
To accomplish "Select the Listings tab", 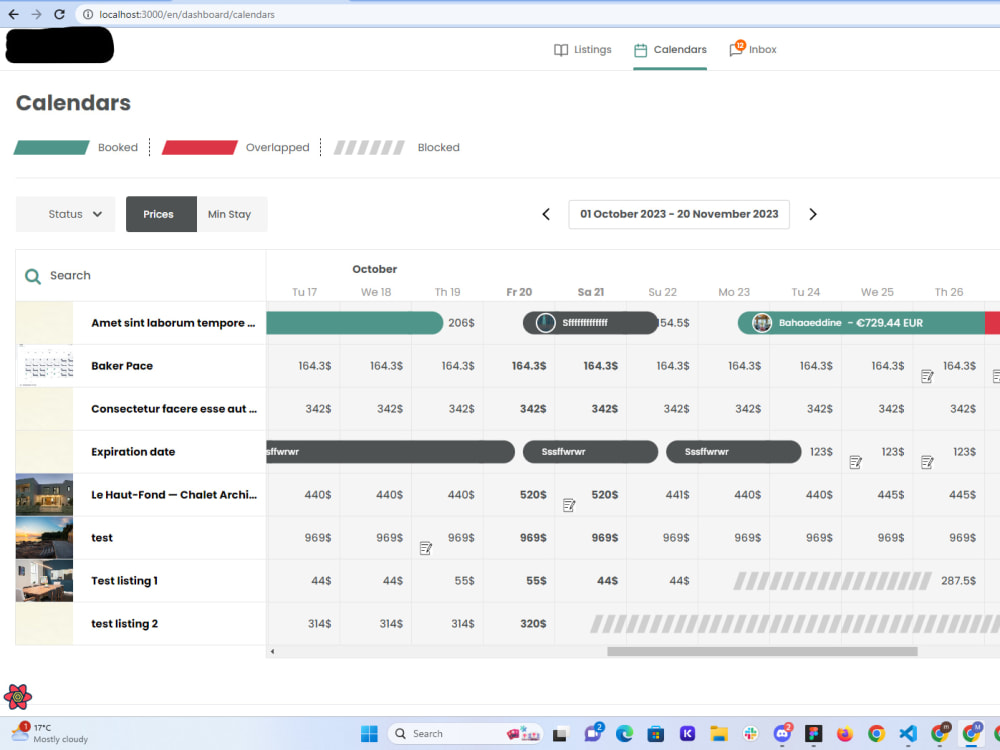I will pos(594,49).
